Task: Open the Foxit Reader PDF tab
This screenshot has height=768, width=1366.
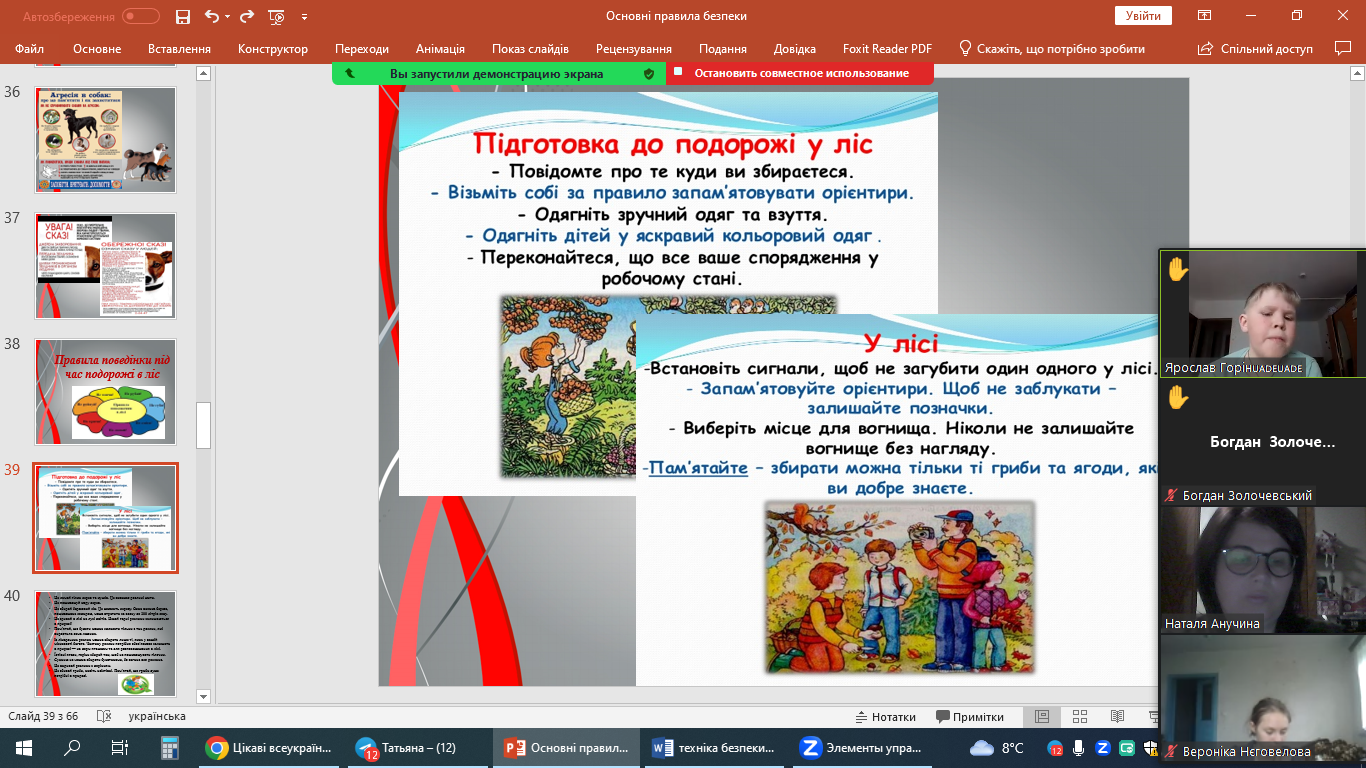Action: pos(889,49)
